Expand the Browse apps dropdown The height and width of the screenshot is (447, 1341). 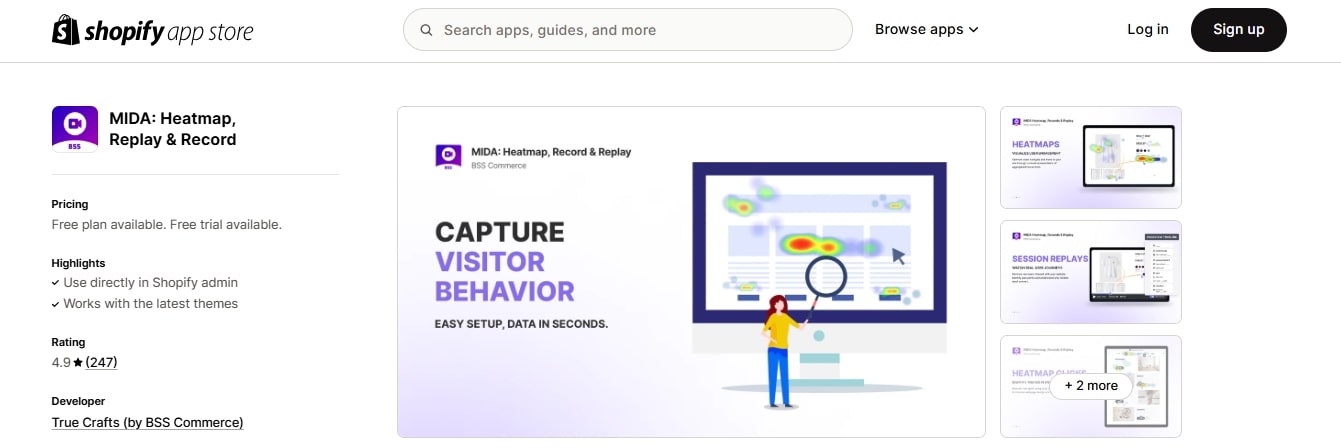tap(926, 30)
